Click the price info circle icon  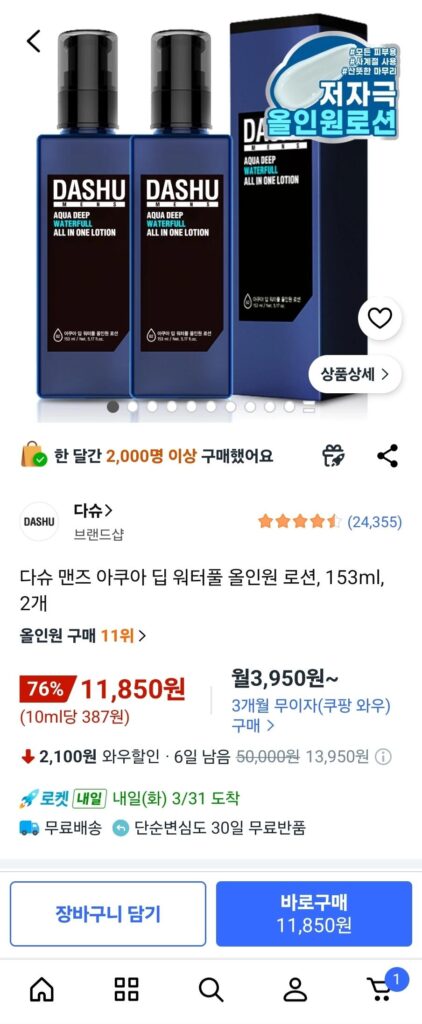click(x=383, y=757)
